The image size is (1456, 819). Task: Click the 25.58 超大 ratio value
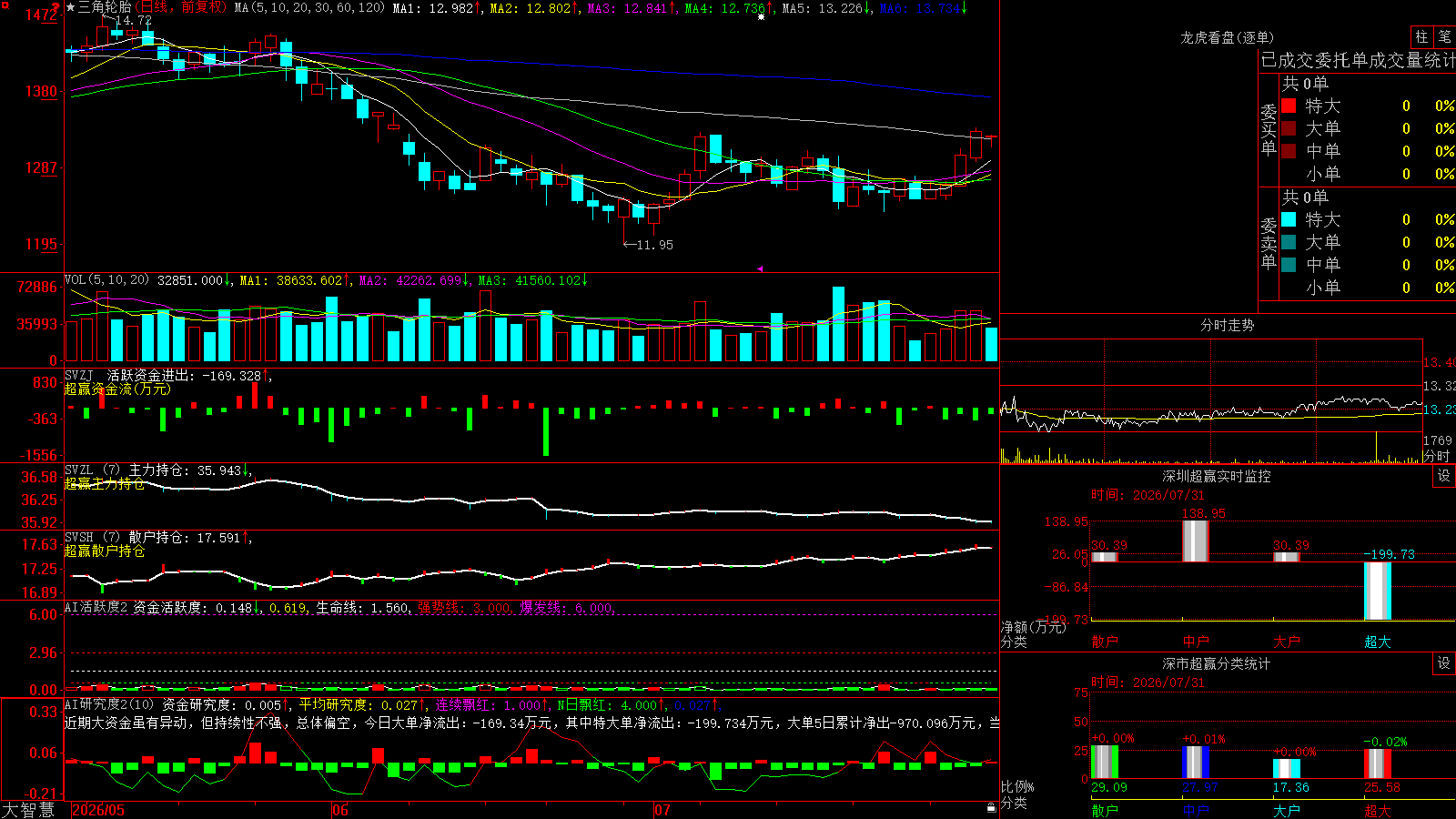1382,787
